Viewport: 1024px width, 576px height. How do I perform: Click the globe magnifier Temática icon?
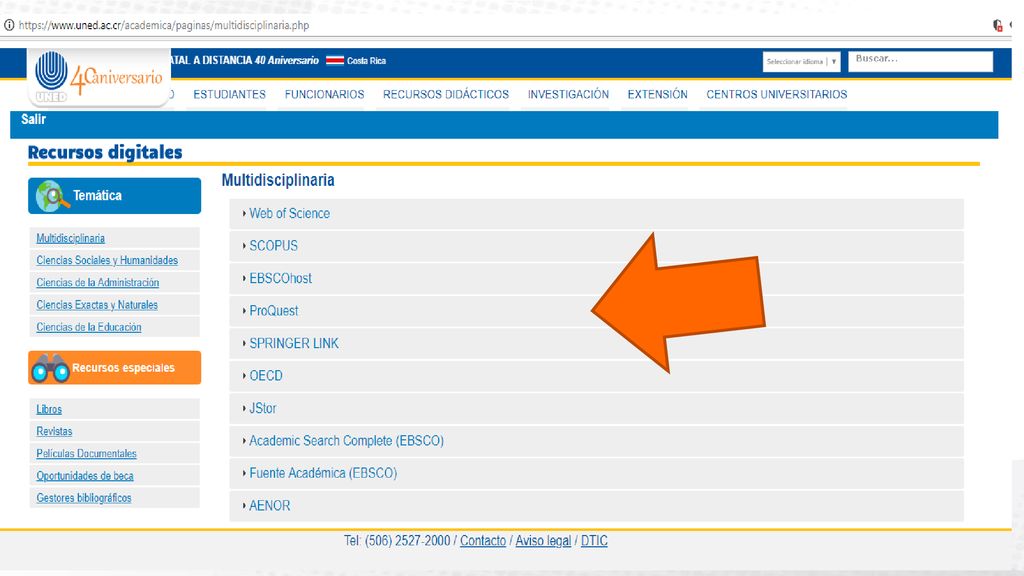52,196
